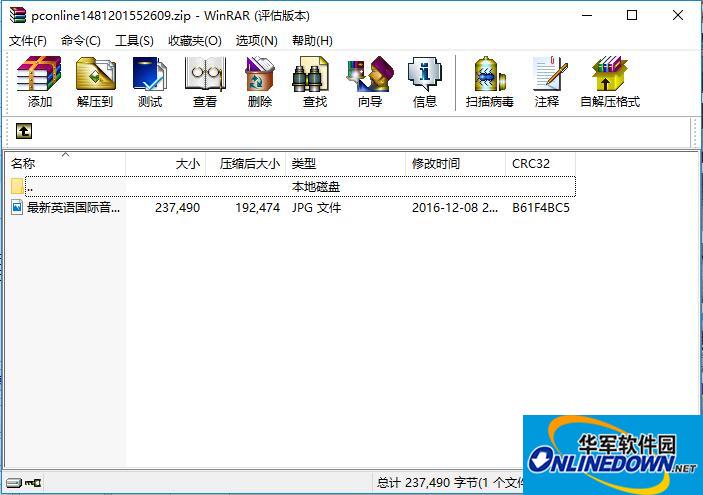Open the Tools (工具) menu

134,41
